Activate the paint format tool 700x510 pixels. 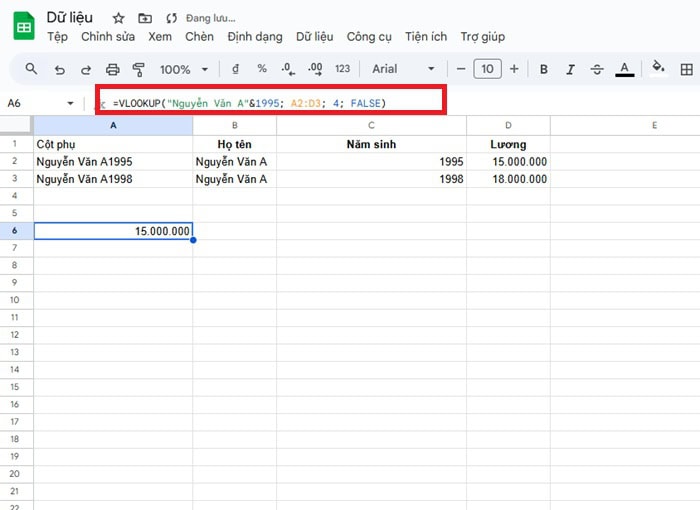pos(139,69)
